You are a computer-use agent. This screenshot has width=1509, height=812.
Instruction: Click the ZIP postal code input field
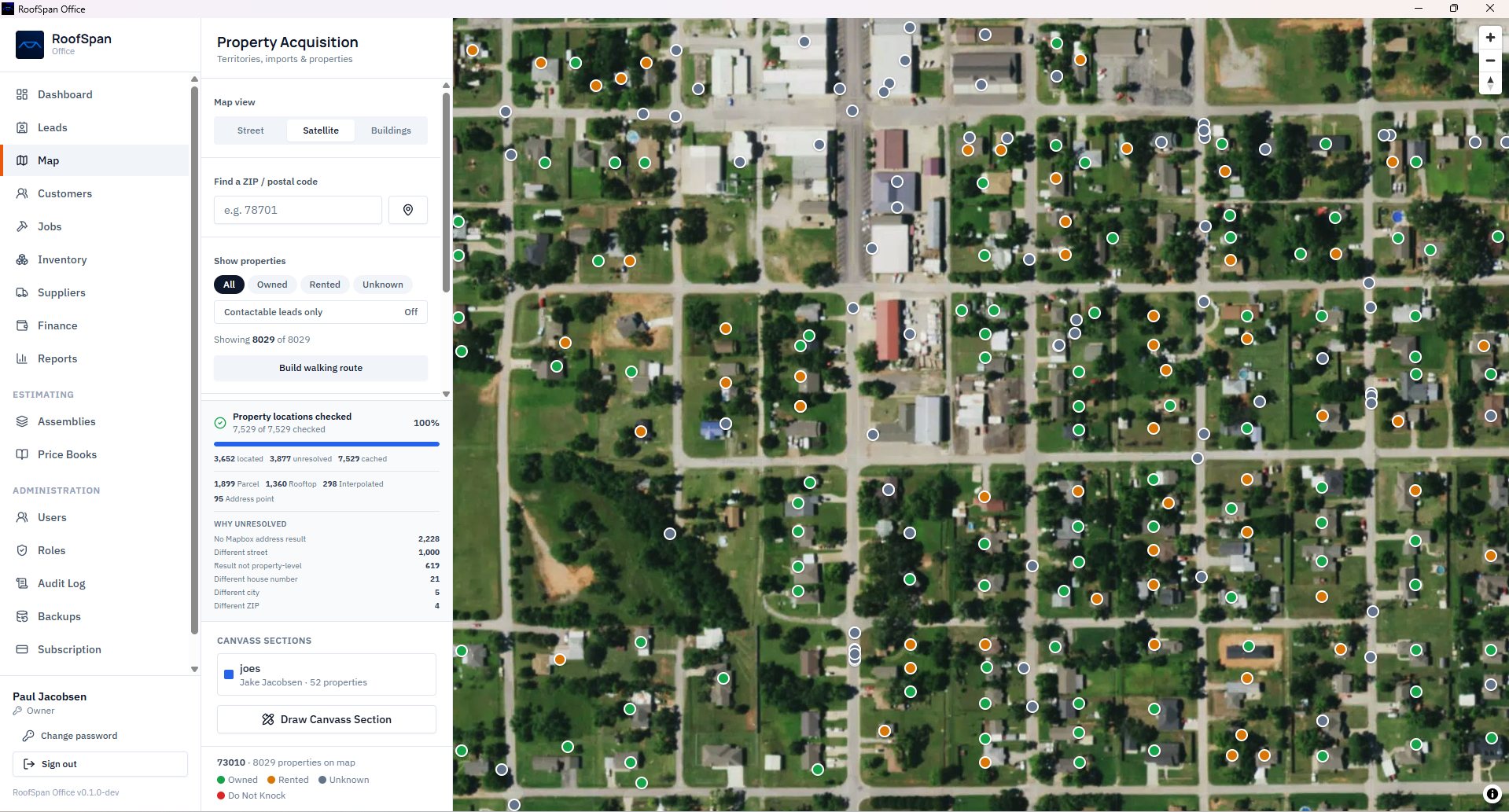pos(298,210)
